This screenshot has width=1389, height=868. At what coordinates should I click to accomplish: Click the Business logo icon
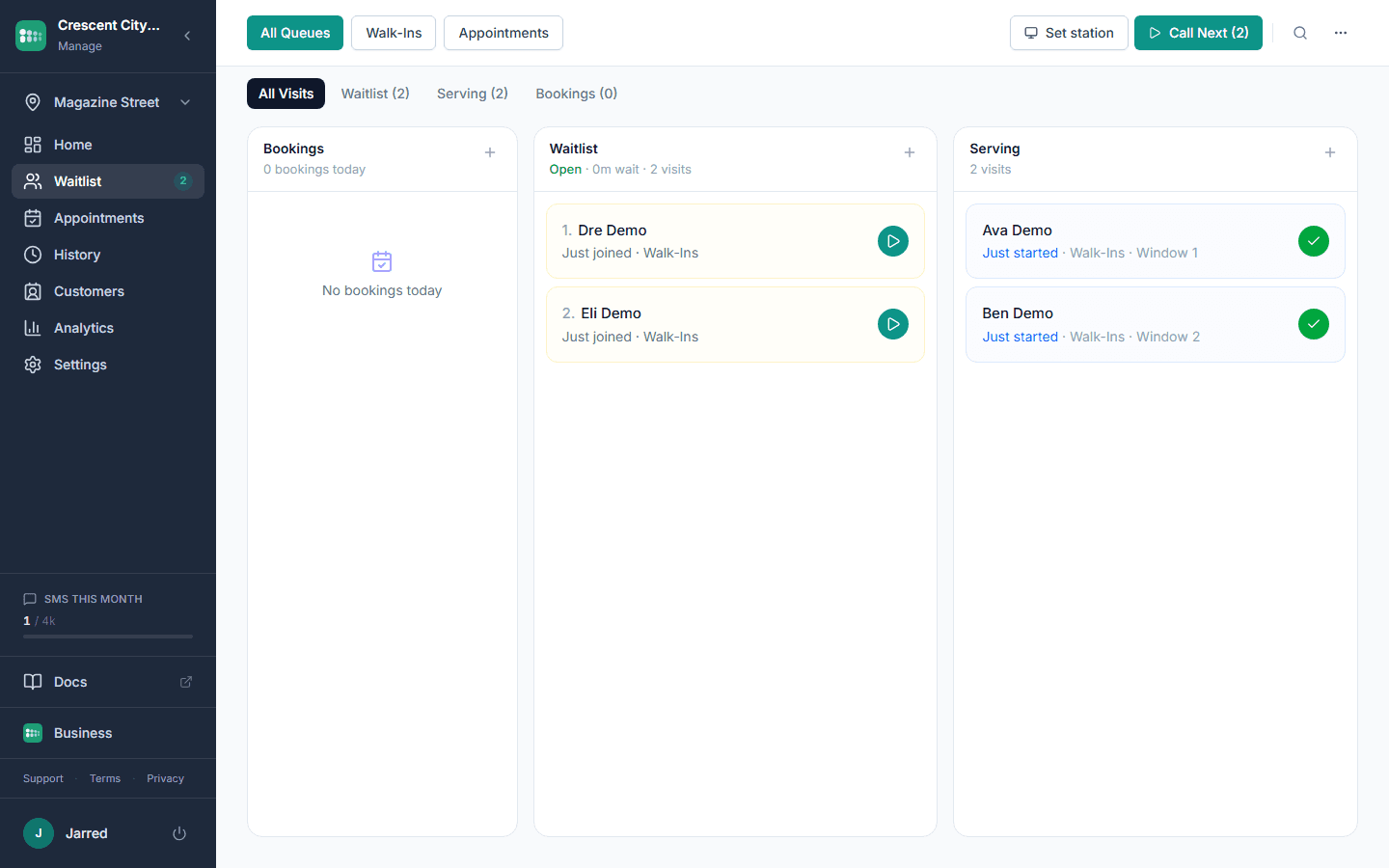click(33, 733)
